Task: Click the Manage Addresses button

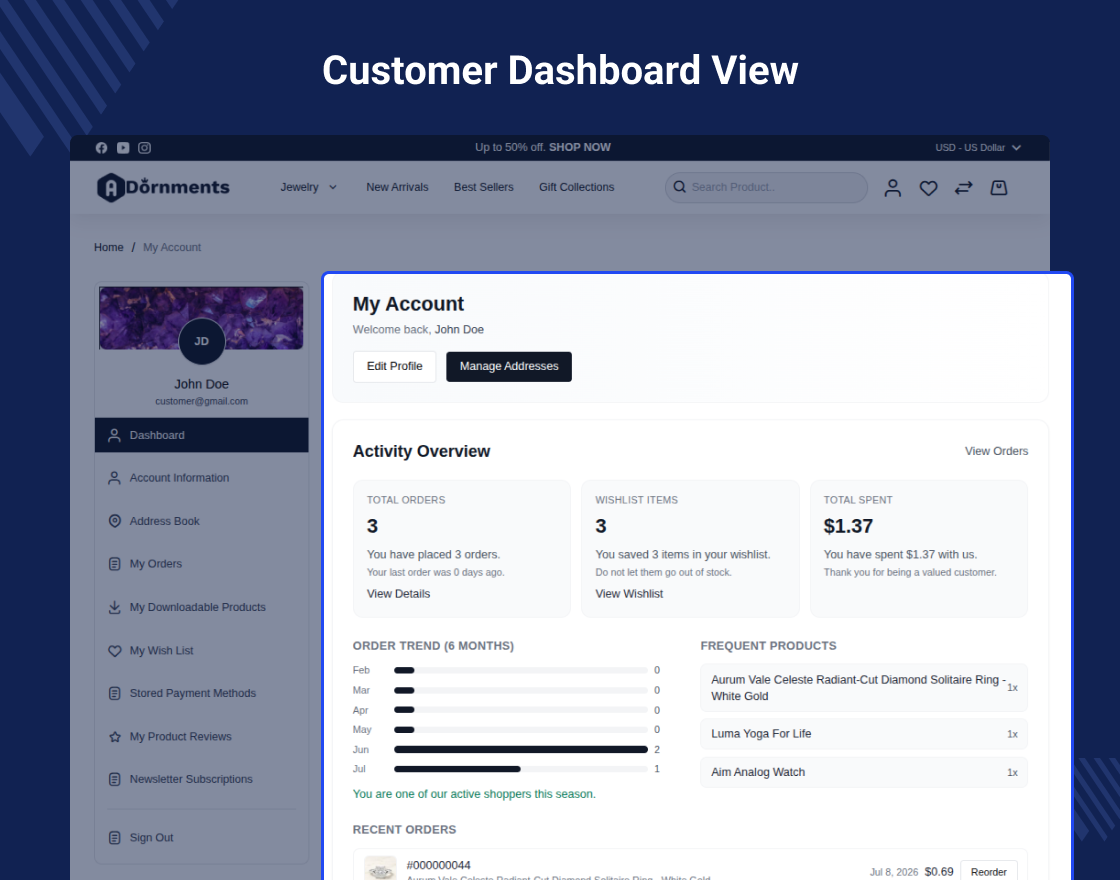Action: click(509, 366)
